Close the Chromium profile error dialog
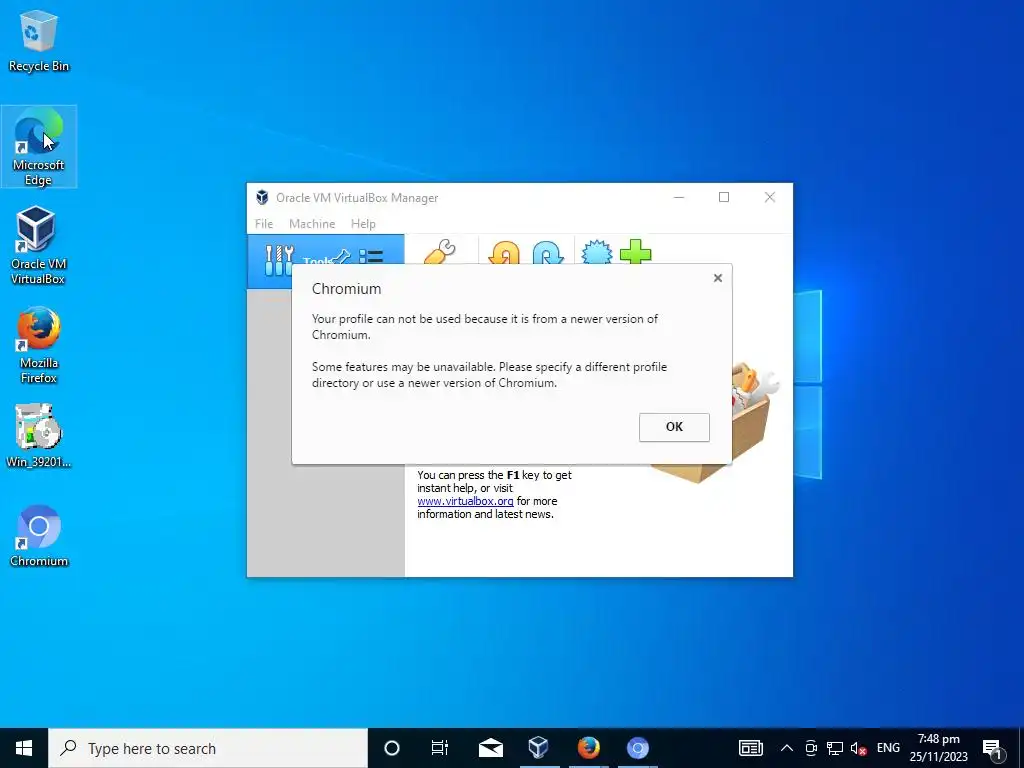The image size is (1024, 768). (x=718, y=278)
